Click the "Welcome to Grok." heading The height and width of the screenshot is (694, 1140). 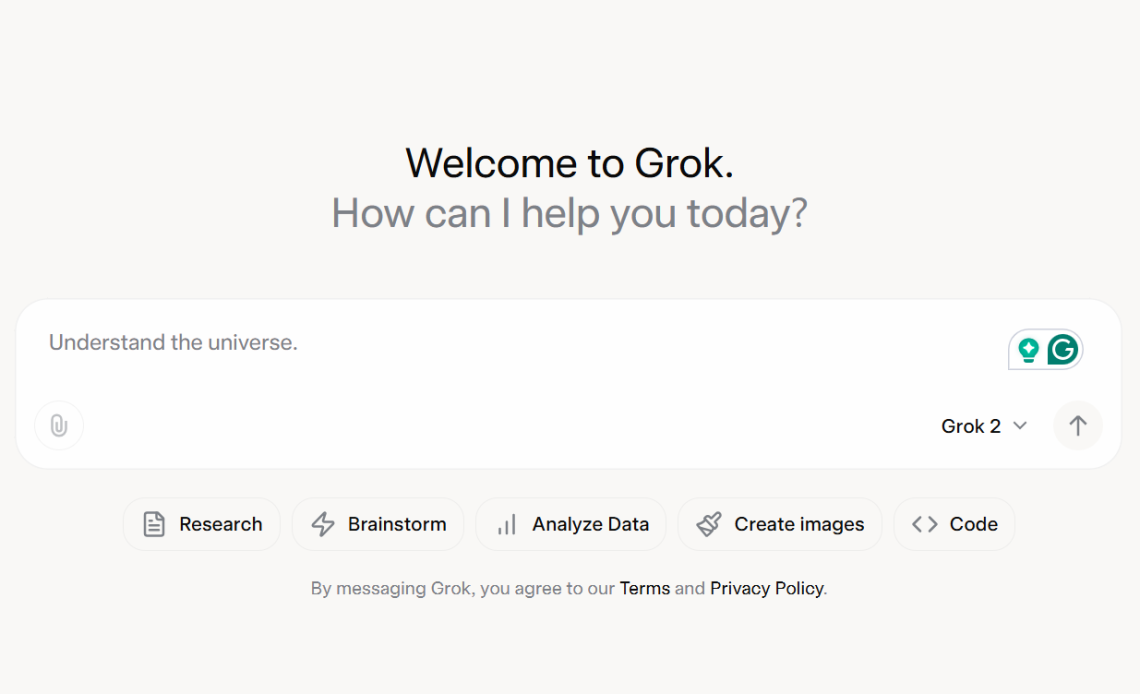coord(569,163)
